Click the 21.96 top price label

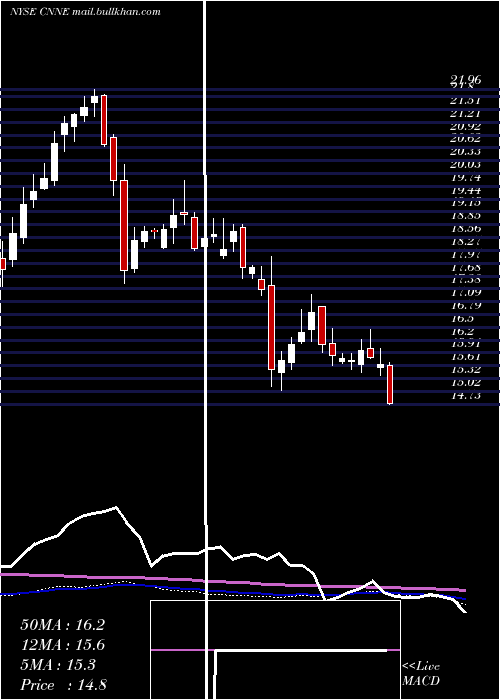[x=465, y=80]
